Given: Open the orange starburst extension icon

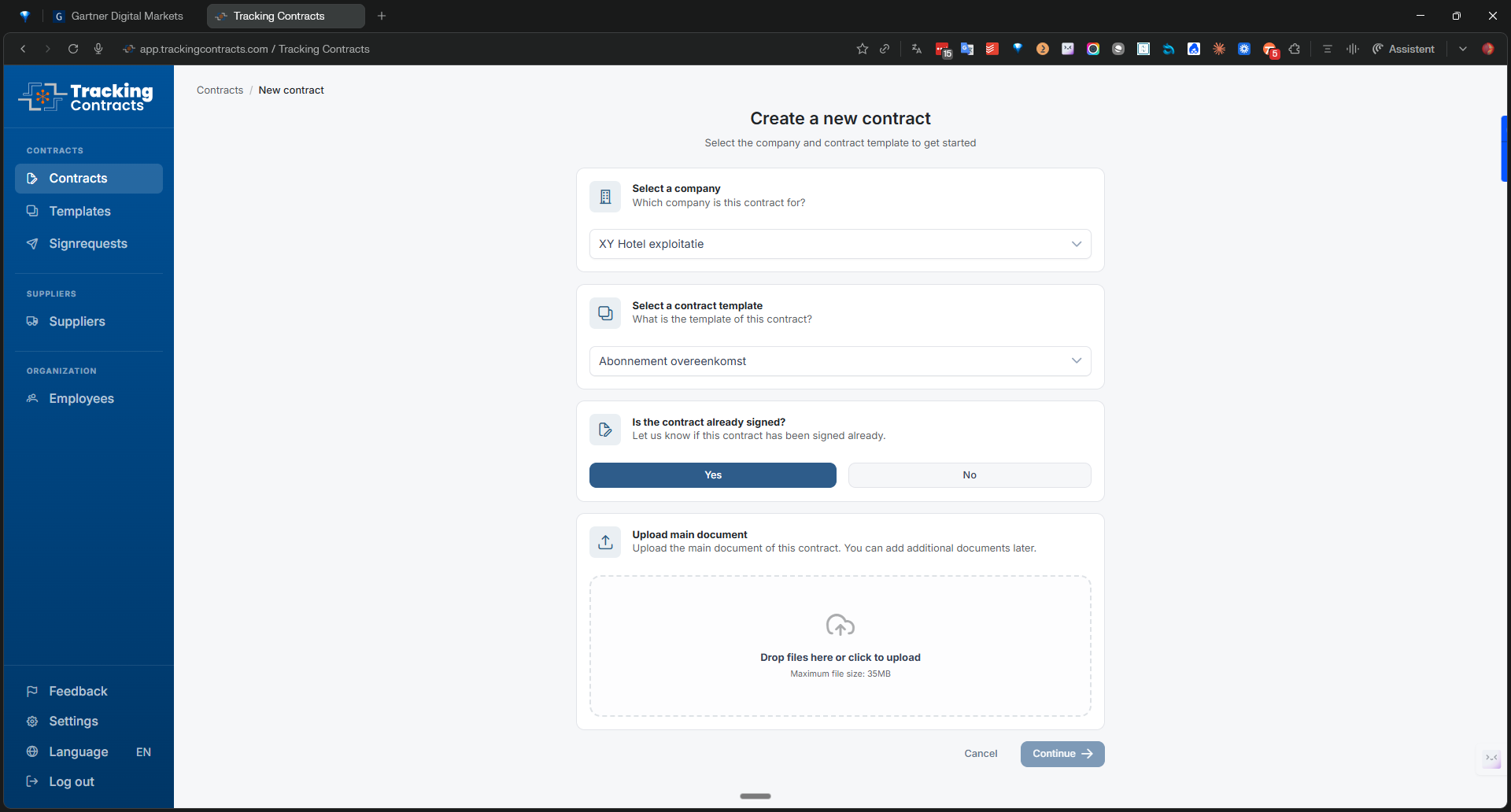Looking at the screenshot, I should [1219, 49].
